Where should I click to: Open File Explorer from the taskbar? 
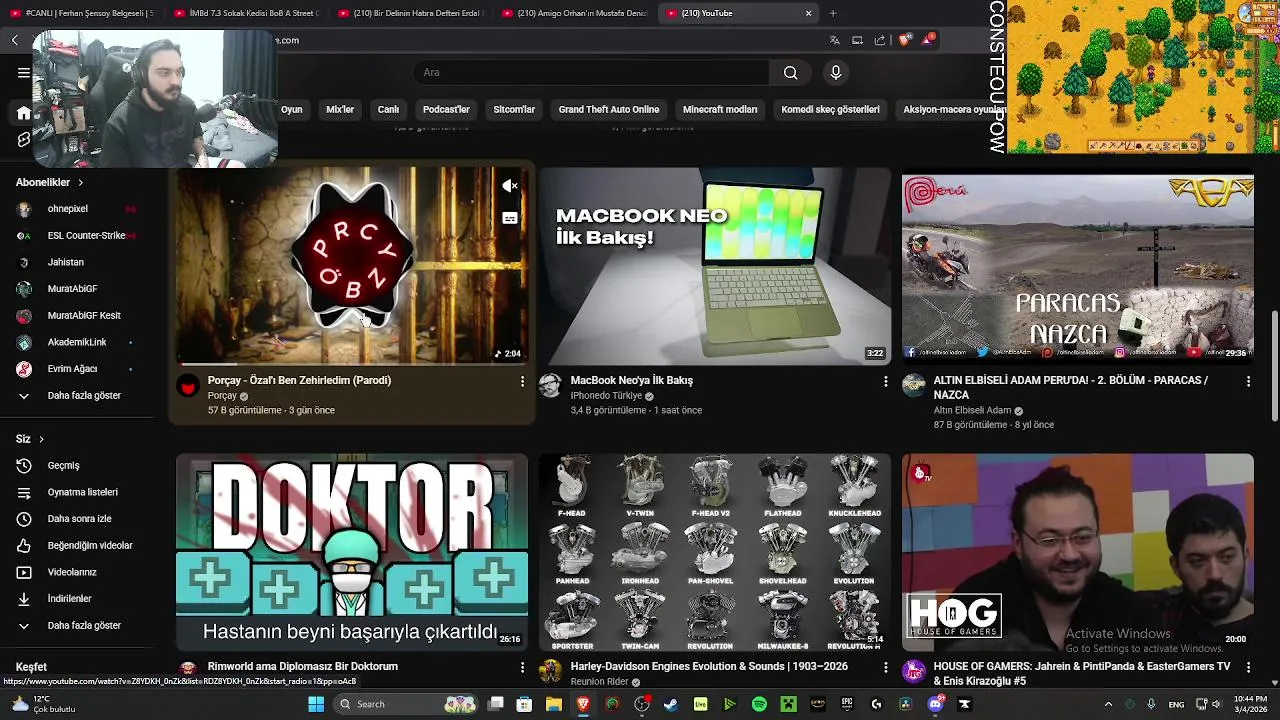tap(553, 704)
